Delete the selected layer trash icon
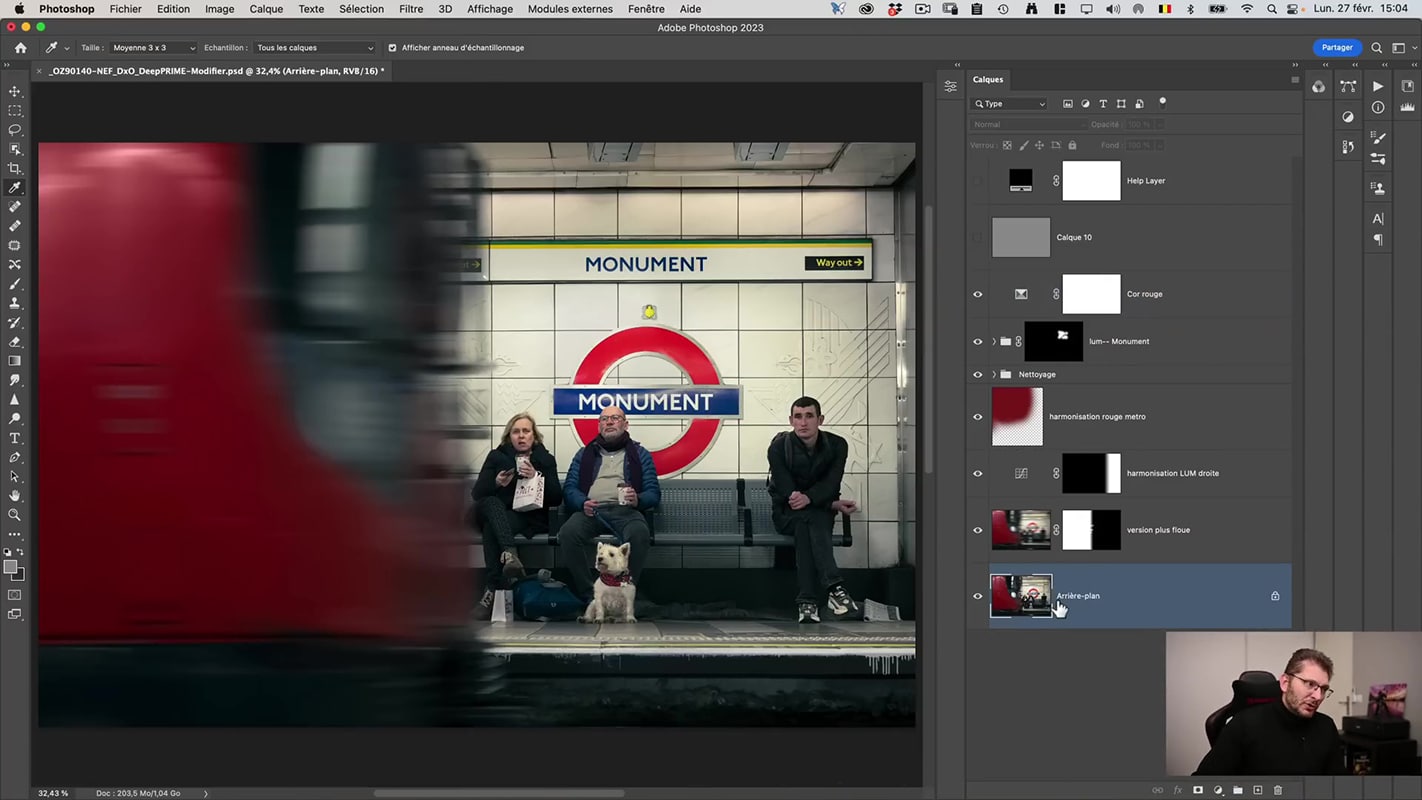The image size is (1422, 800). click(1278, 790)
